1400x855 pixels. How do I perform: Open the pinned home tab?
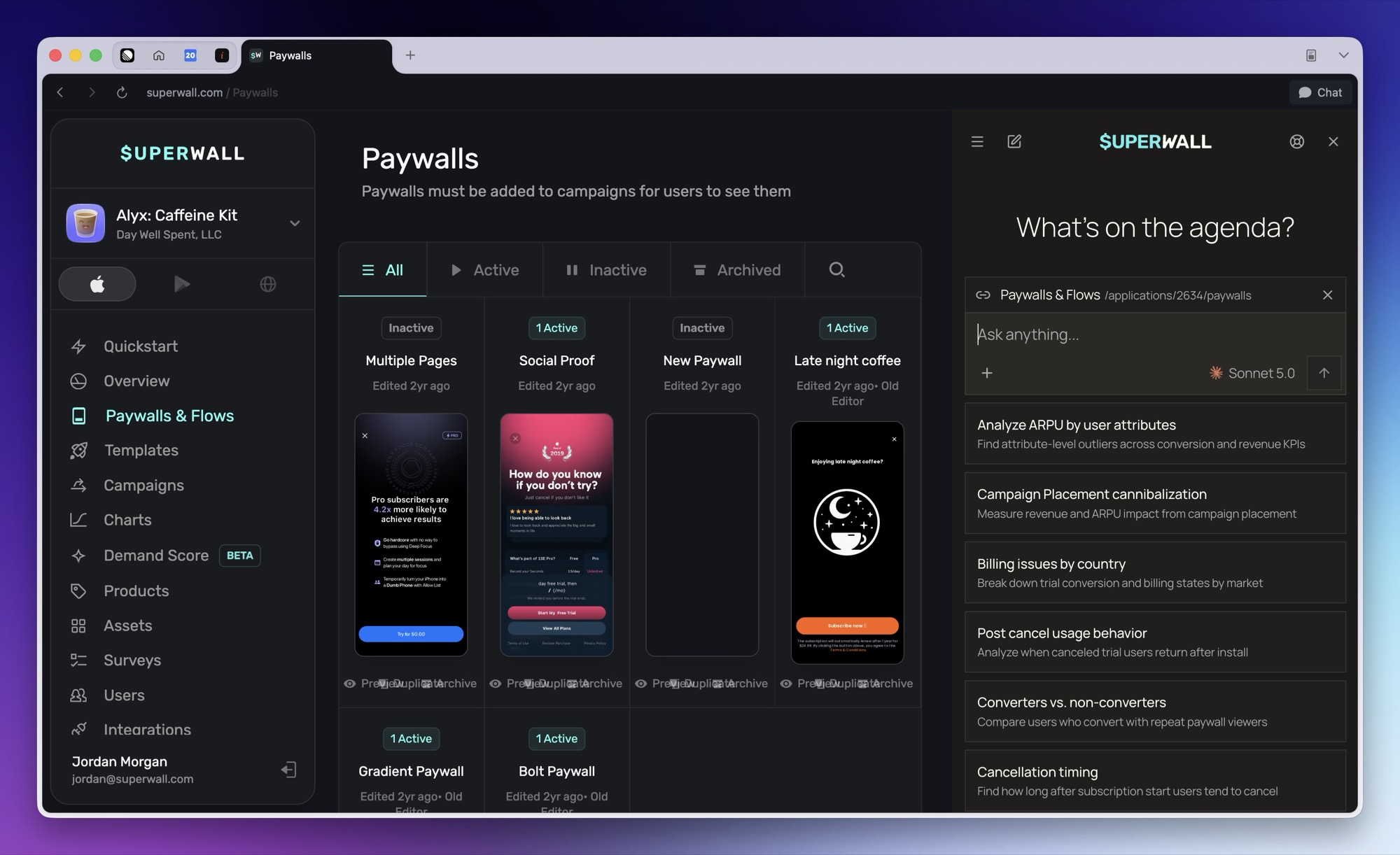(159, 55)
